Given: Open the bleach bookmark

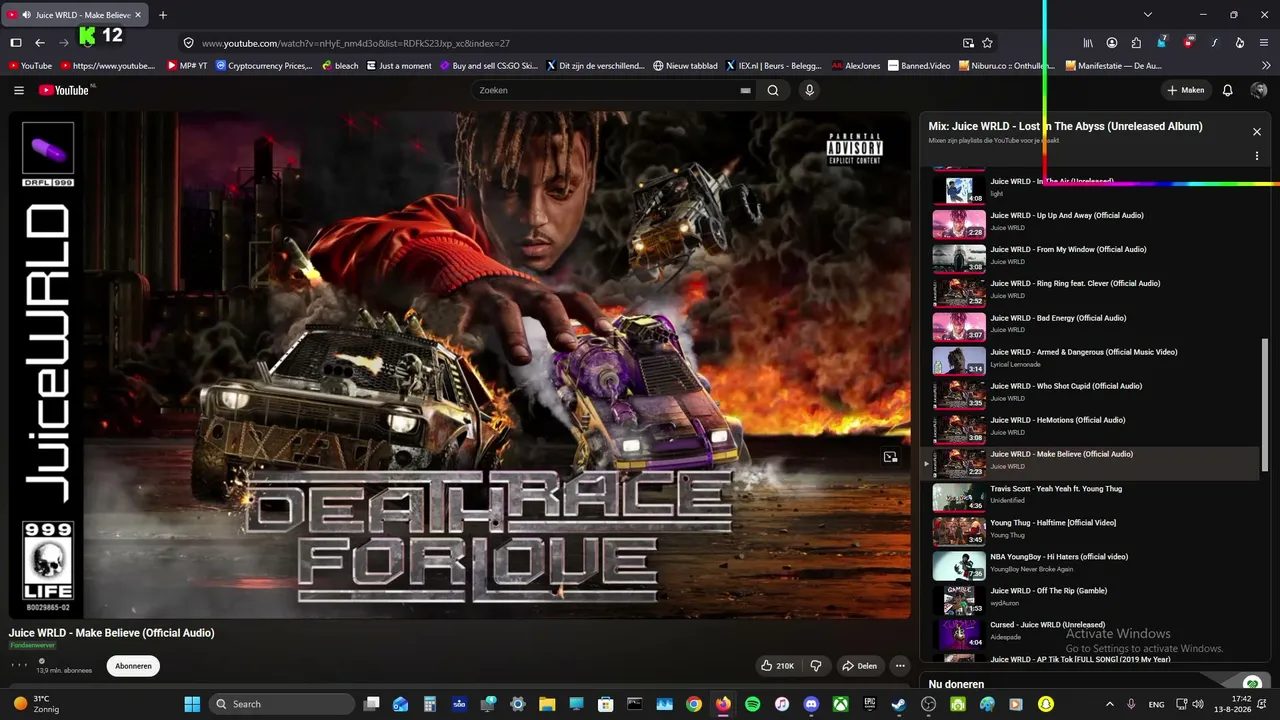Looking at the screenshot, I should [x=340, y=66].
